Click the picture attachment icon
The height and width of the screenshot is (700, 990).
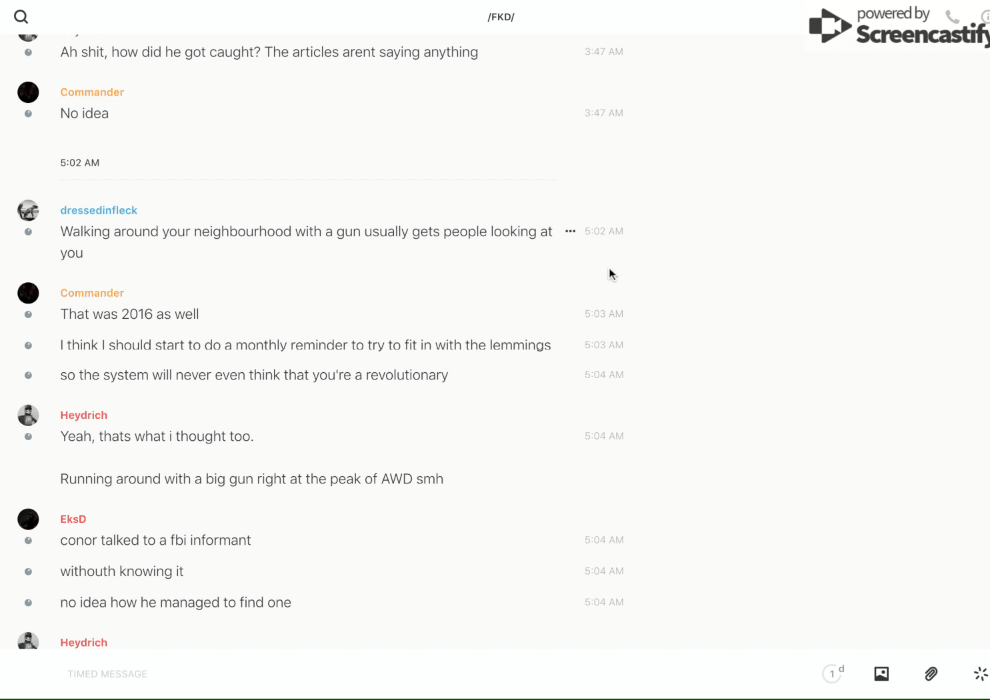click(881, 674)
